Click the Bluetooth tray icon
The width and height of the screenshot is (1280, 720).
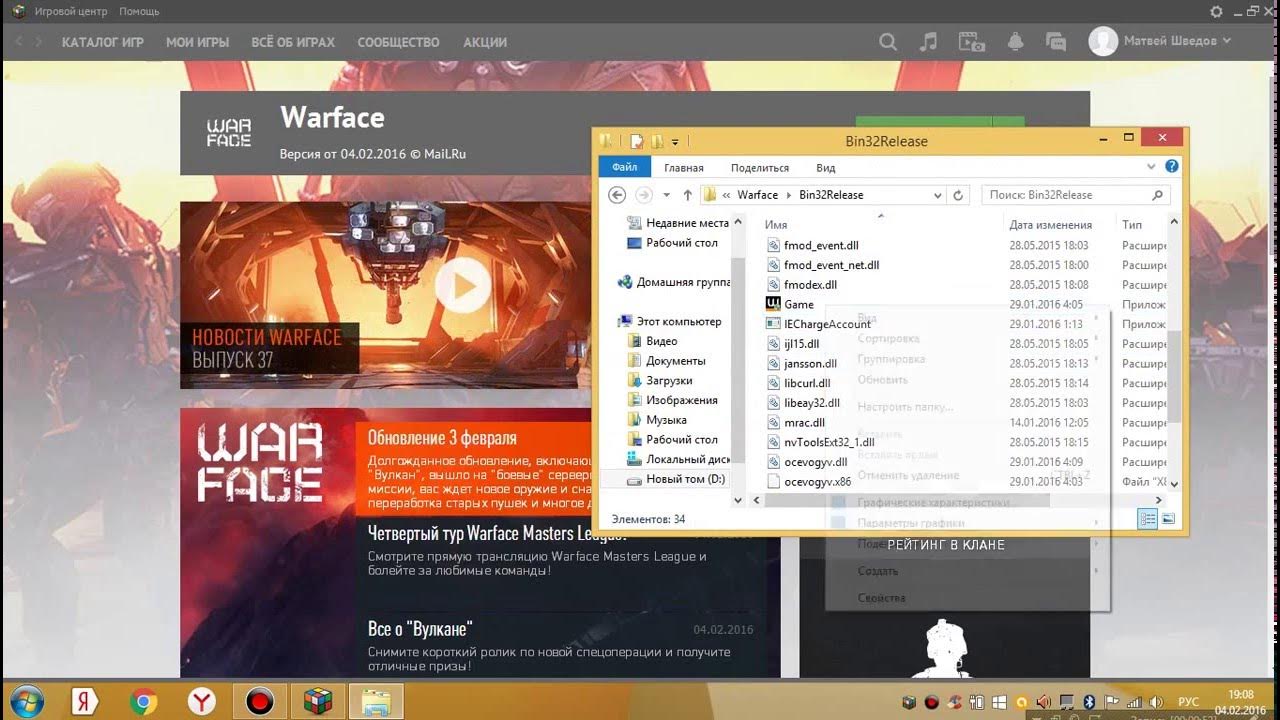[x=1089, y=702]
